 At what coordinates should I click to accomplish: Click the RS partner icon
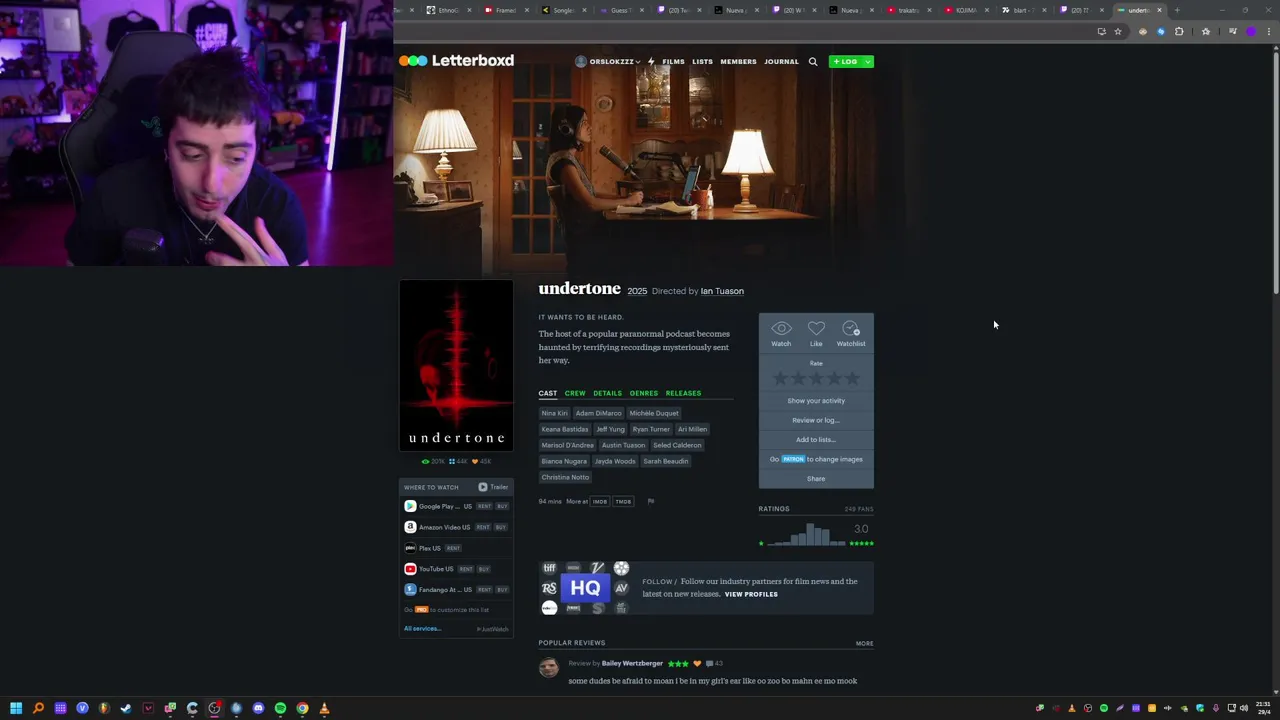pos(549,588)
